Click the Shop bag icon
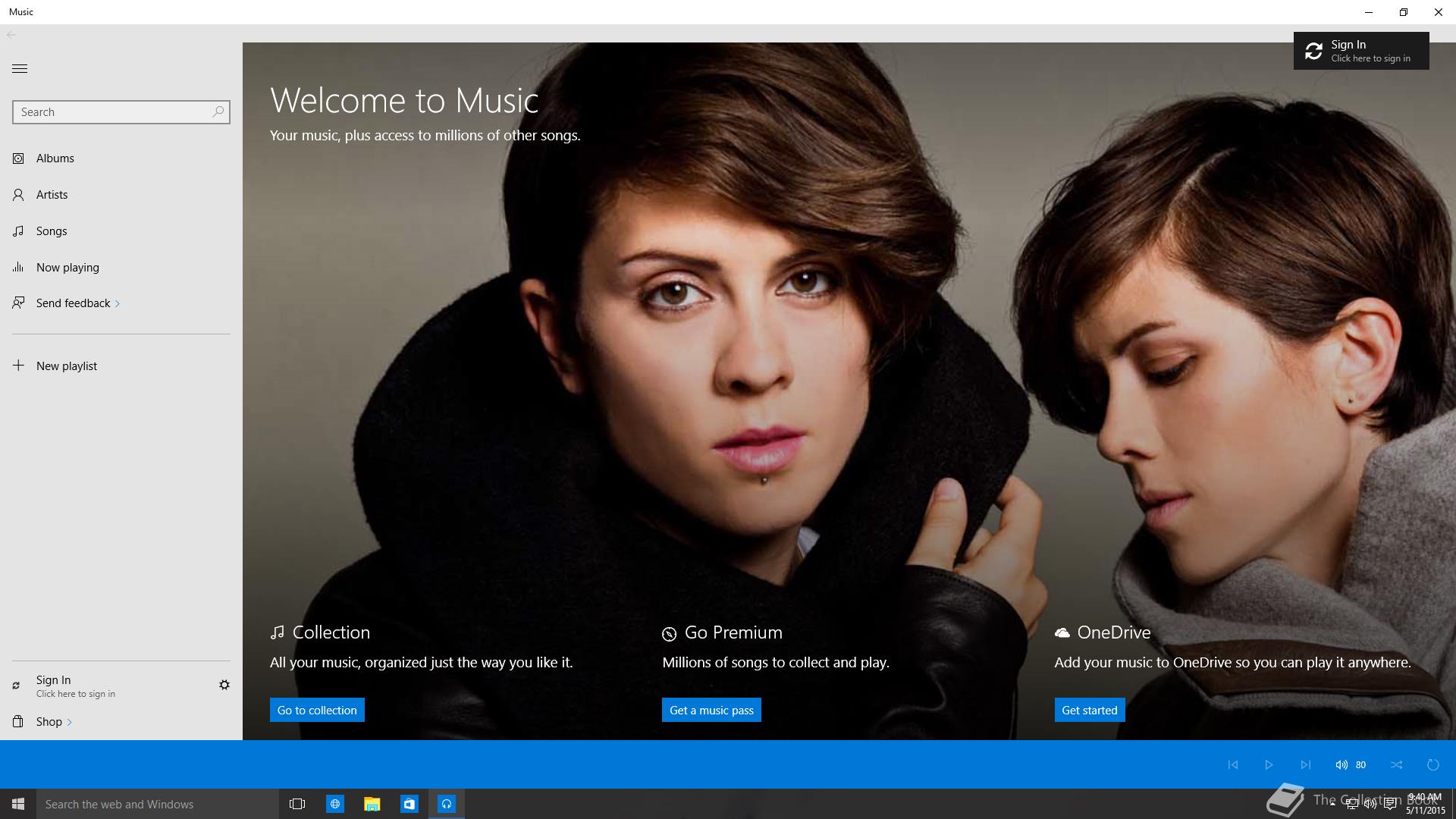This screenshot has width=1456, height=819. 18,721
